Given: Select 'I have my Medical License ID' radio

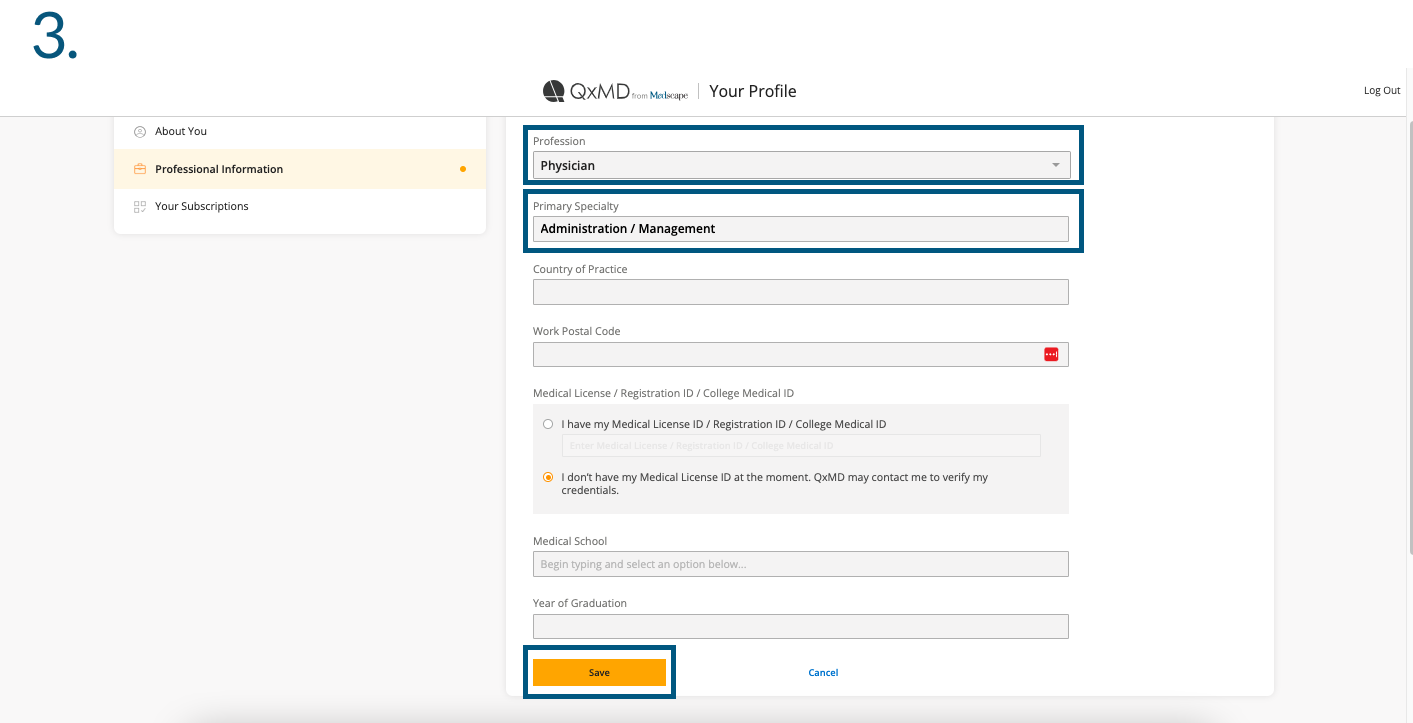Looking at the screenshot, I should pos(548,424).
